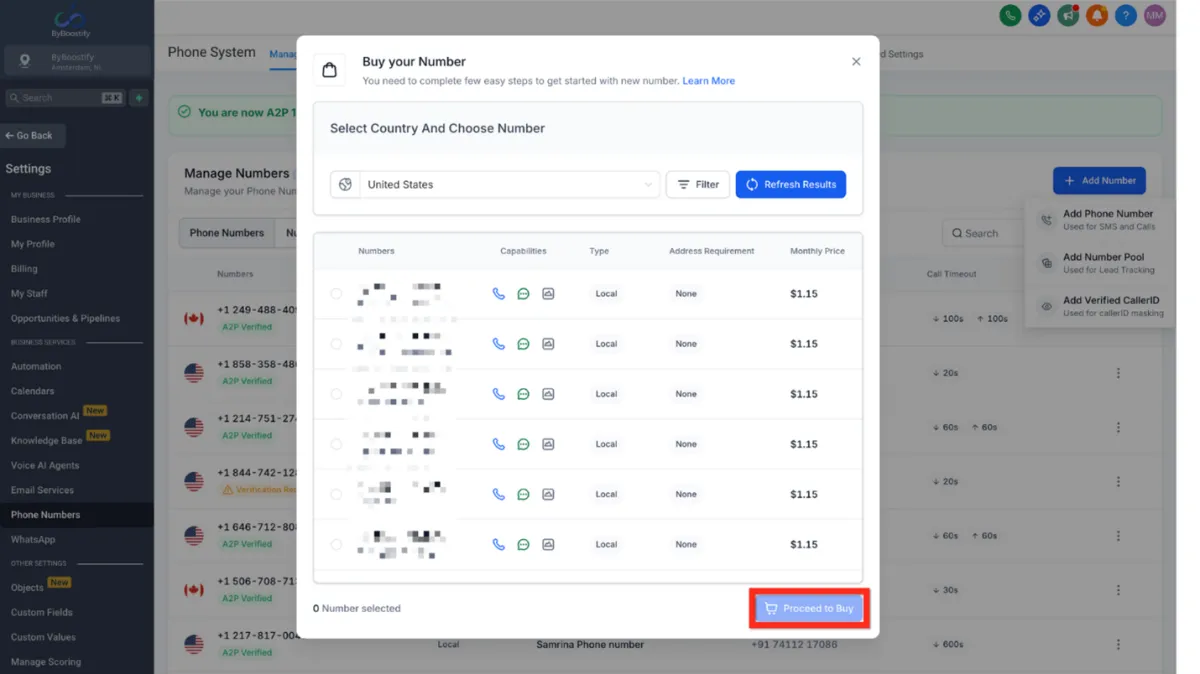Viewport: 1200px width, 674px height.
Task: Choose Add Phone Number from menu
Action: tap(1100, 220)
